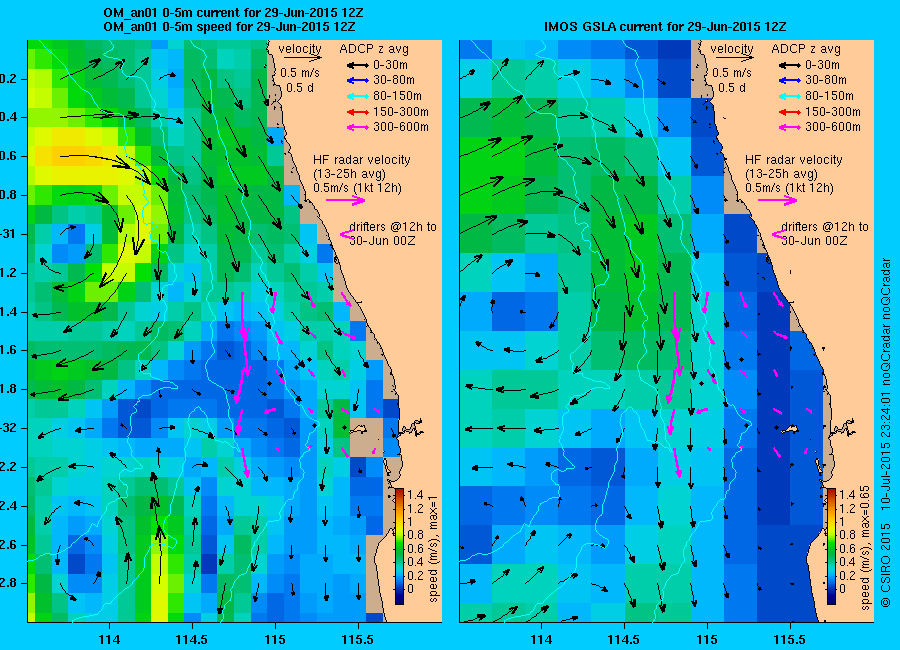Click '0.5m/s (1kt 12h)' in left panel
This screenshot has height=650, width=900.
click(358, 188)
